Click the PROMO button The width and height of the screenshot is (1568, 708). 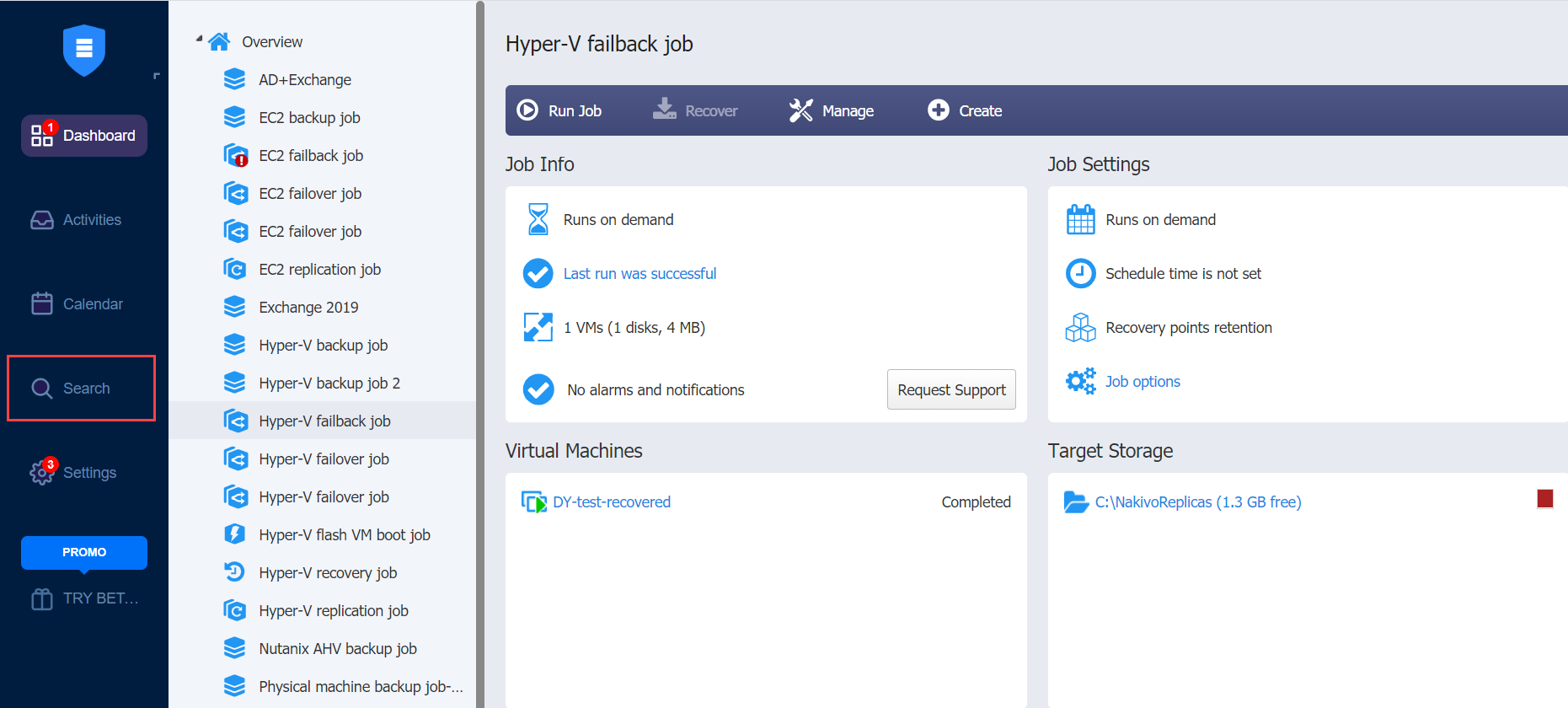(x=84, y=552)
